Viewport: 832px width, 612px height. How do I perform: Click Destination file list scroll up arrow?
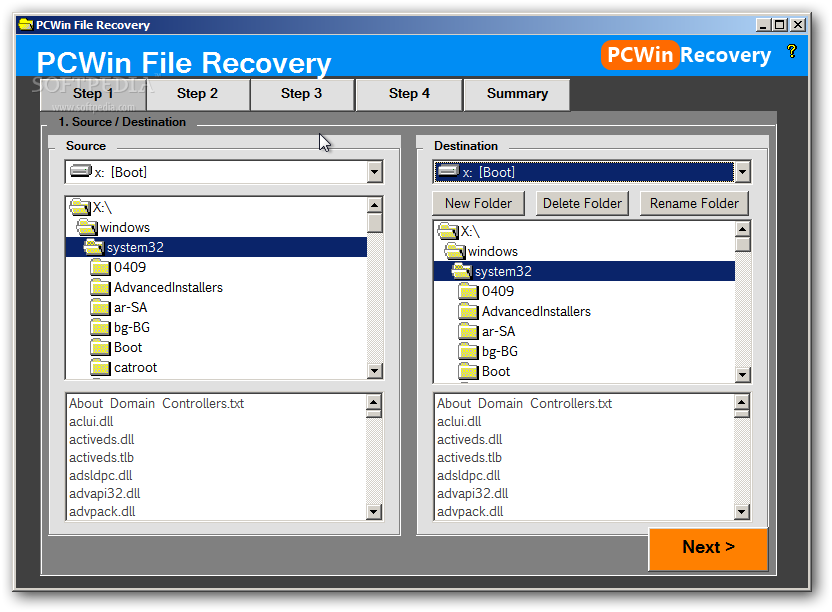click(741, 402)
